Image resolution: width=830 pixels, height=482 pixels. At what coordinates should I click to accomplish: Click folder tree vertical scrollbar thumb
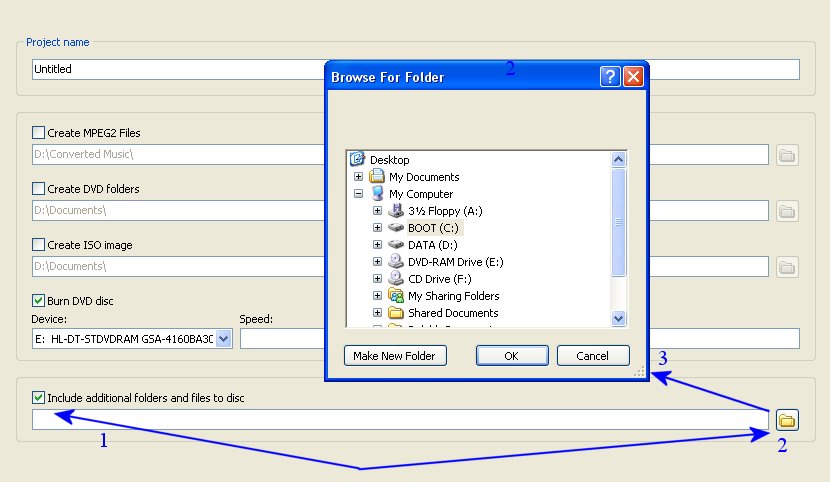point(618,222)
